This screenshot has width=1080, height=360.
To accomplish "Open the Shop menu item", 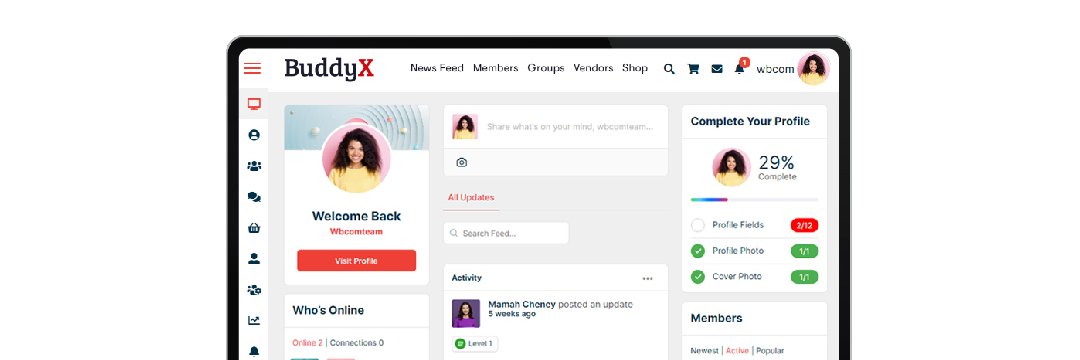I will pos(635,68).
